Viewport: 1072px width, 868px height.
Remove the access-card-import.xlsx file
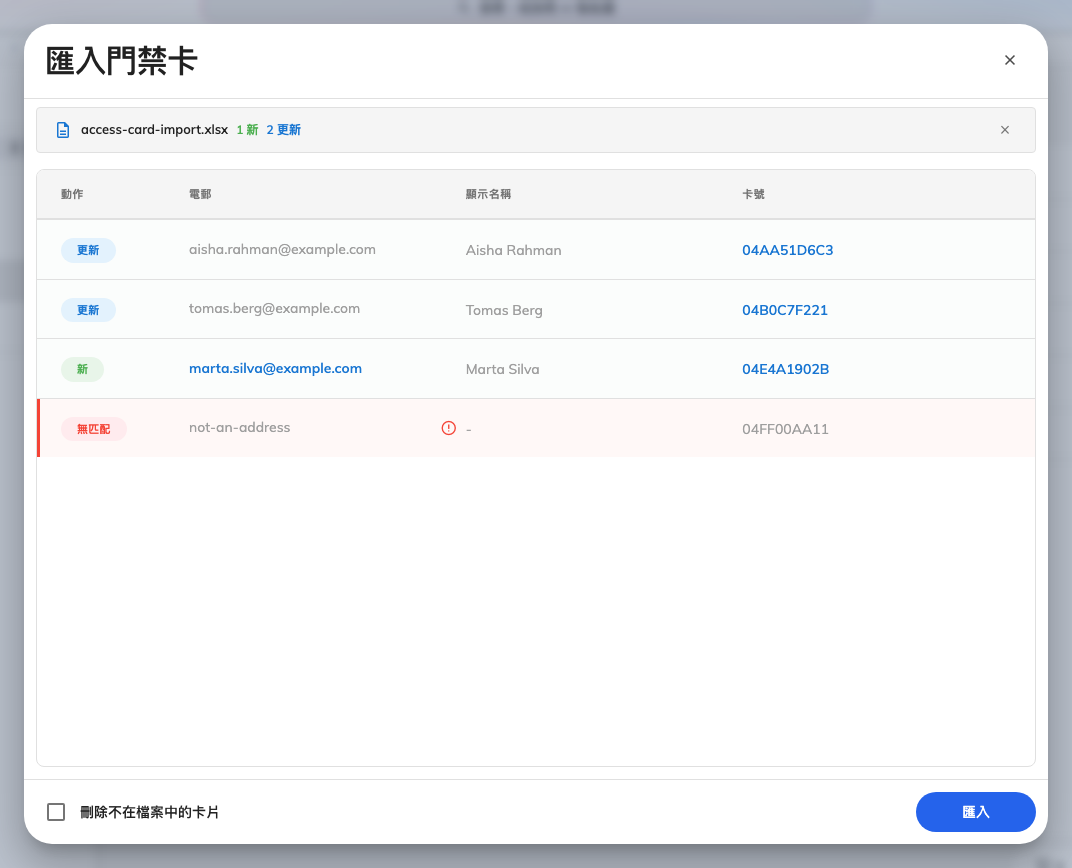coord(1004,130)
